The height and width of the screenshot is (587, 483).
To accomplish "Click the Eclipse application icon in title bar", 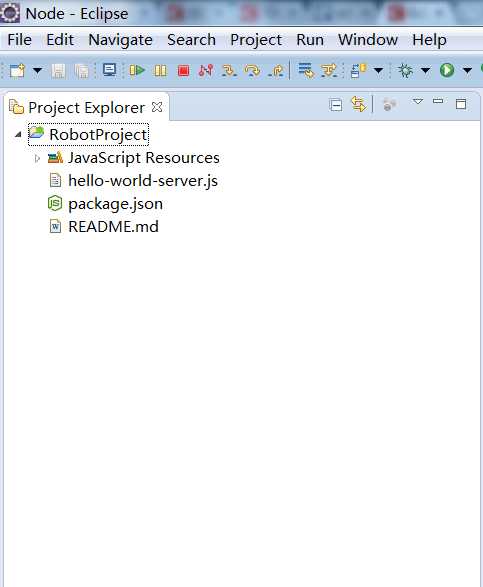I will click(x=10, y=13).
